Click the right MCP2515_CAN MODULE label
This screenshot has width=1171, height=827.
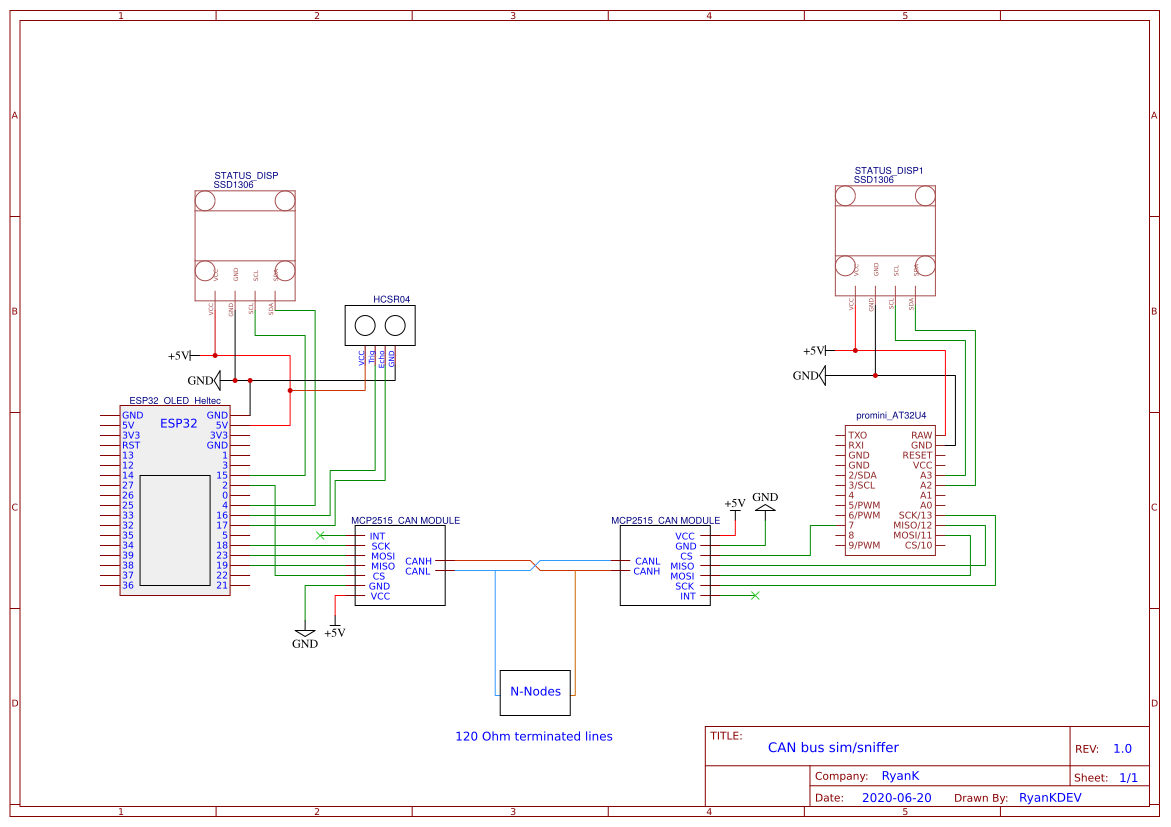point(665,521)
